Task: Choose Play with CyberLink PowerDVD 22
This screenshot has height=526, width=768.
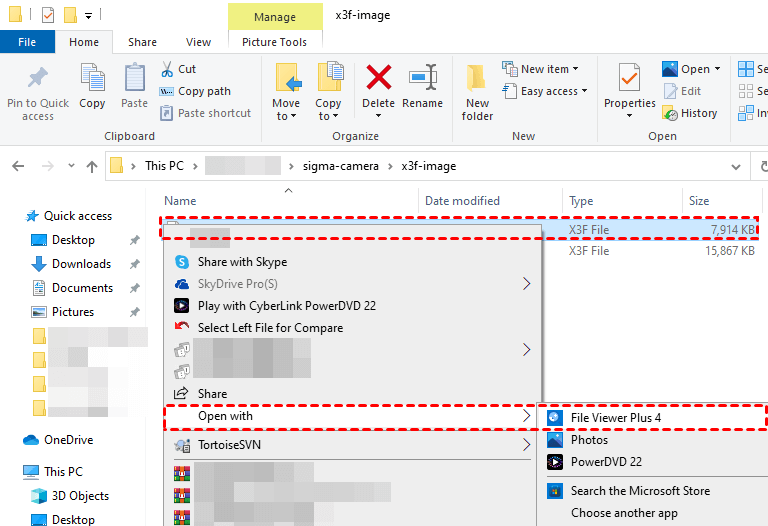Action: pos(353,306)
